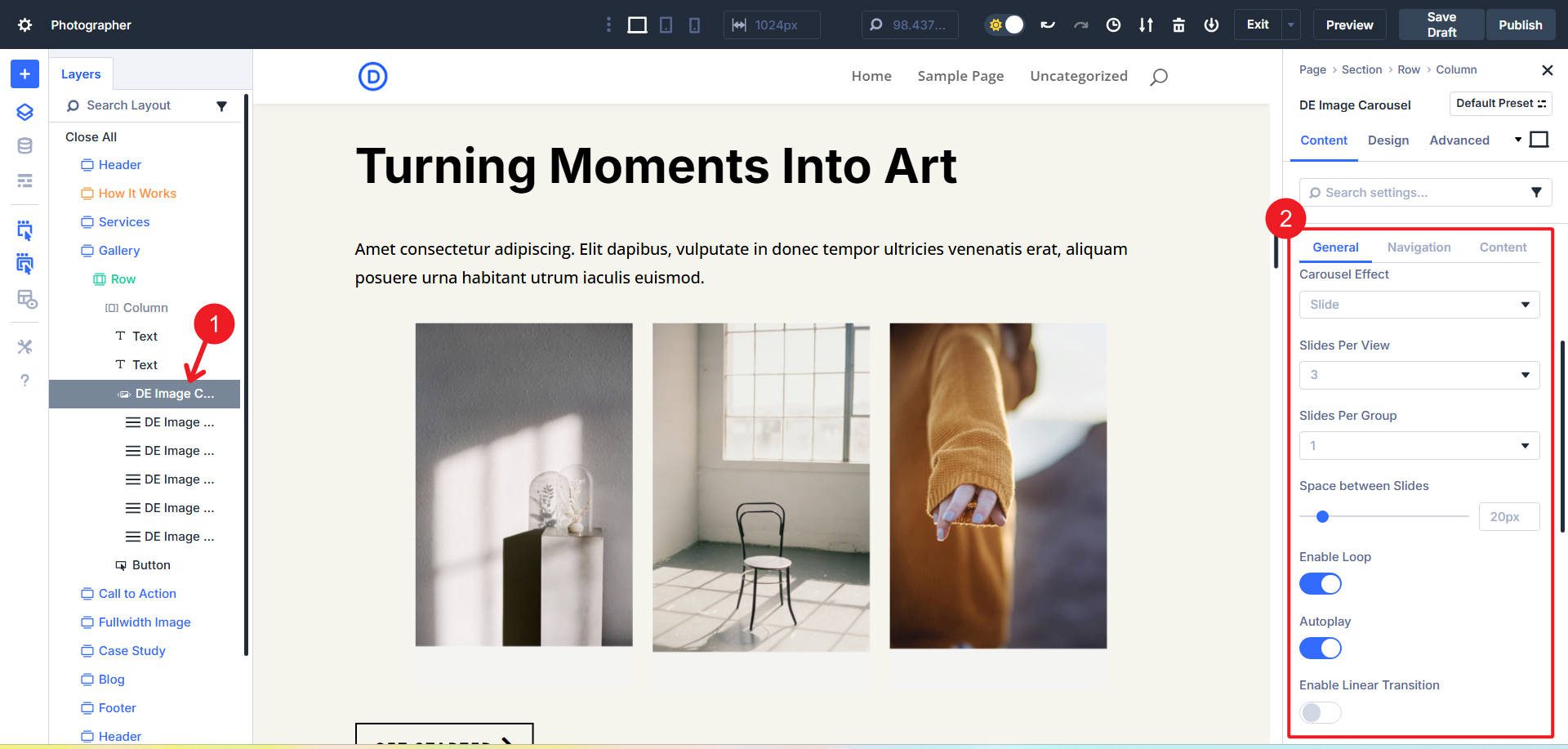The image size is (1568, 749).
Task: Turn off the Autoplay toggle
Action: (1321, 648)
